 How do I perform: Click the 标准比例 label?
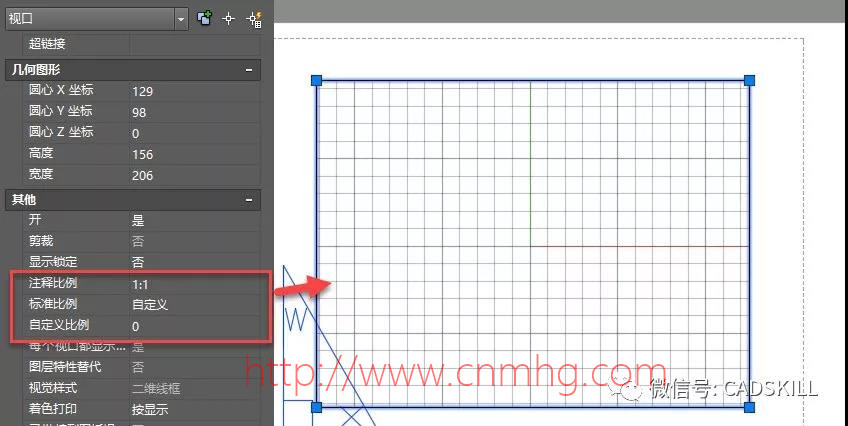(x=53, y=304)
